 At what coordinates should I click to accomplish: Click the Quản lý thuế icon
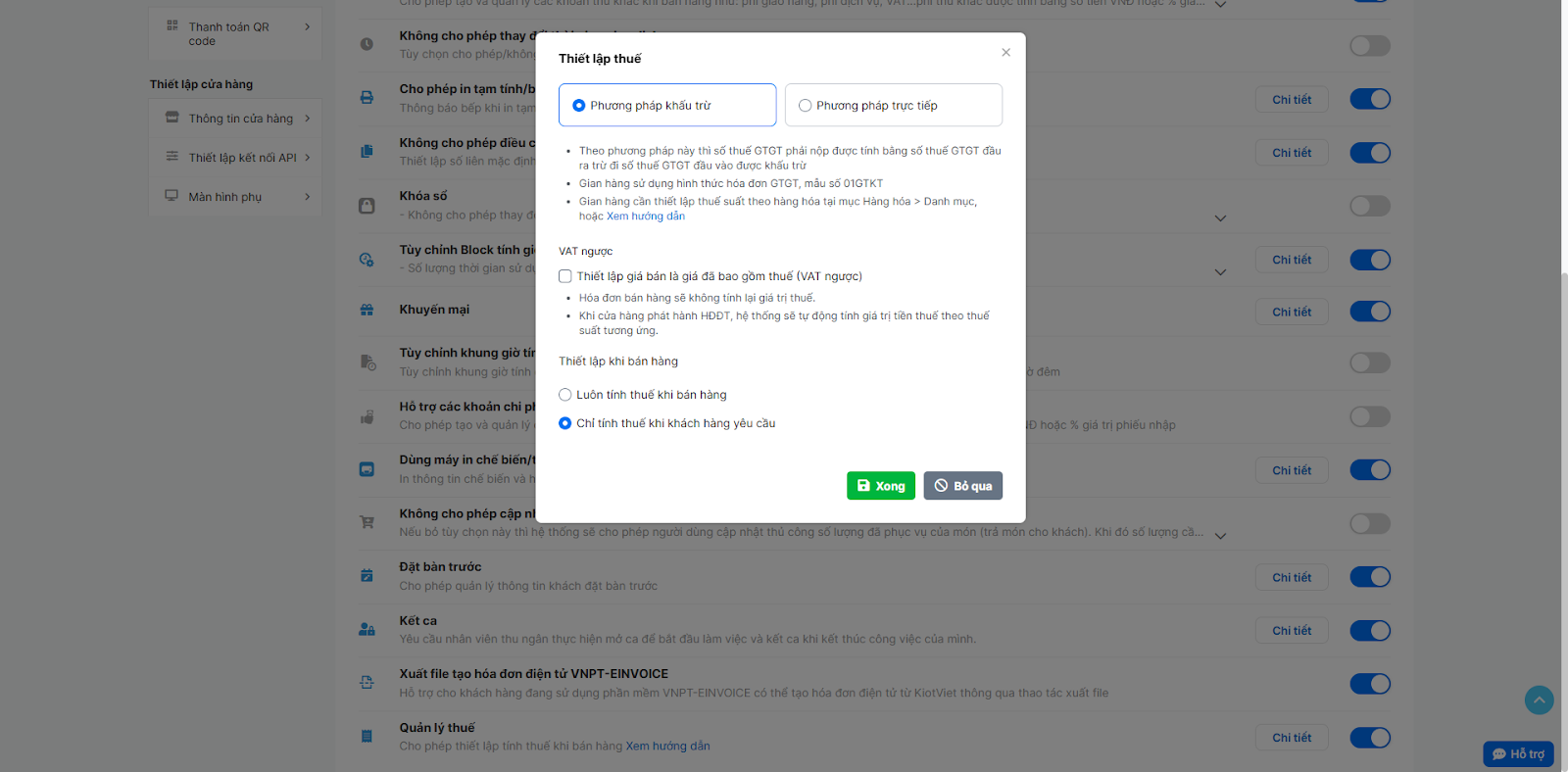tap(367, 737)
